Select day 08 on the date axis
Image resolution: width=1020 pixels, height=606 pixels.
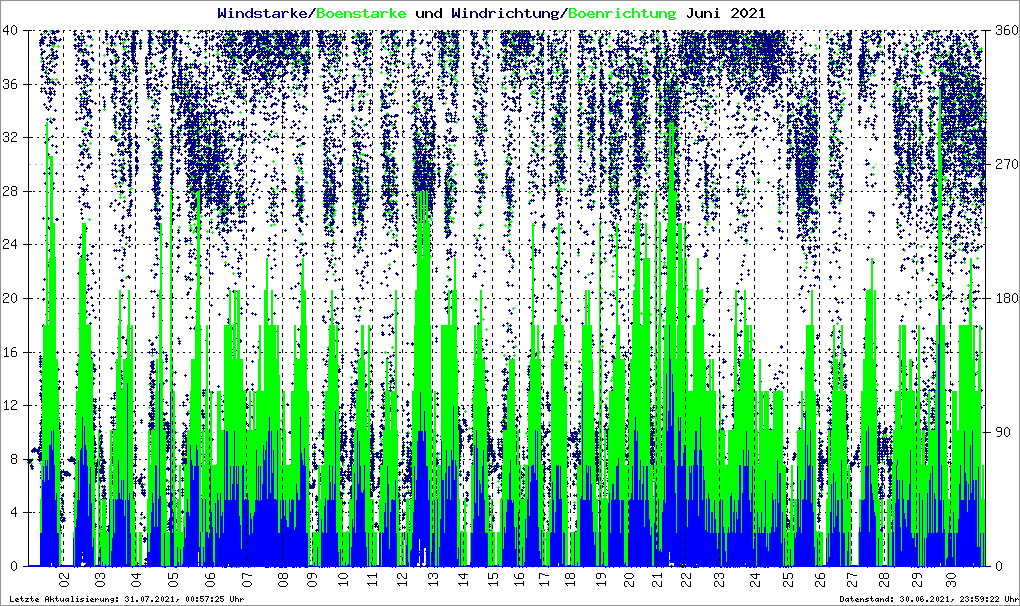point(283,579)
